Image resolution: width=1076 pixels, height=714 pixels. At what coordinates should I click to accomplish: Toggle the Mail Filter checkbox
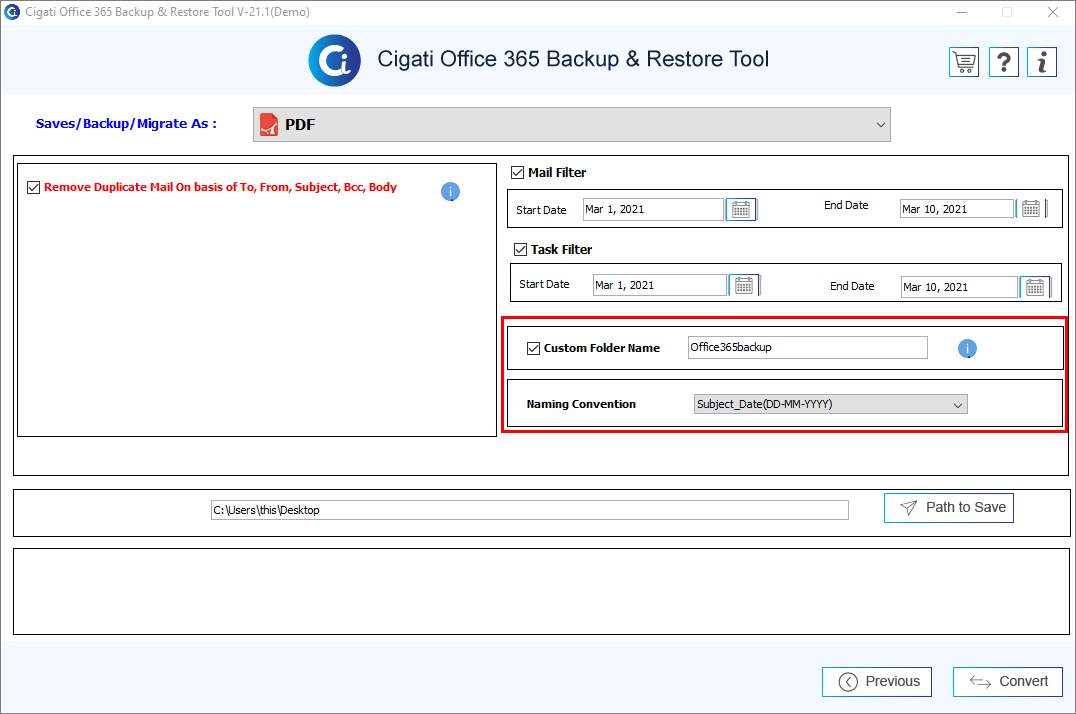click(517, 172)
